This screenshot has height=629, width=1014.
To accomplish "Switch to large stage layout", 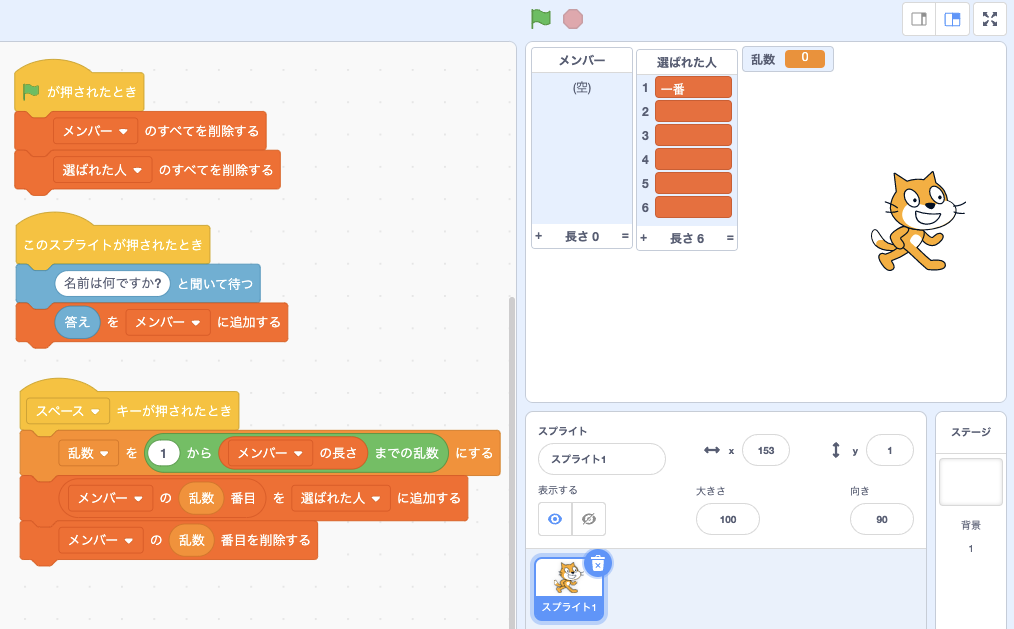I will (x=953, y=19).
